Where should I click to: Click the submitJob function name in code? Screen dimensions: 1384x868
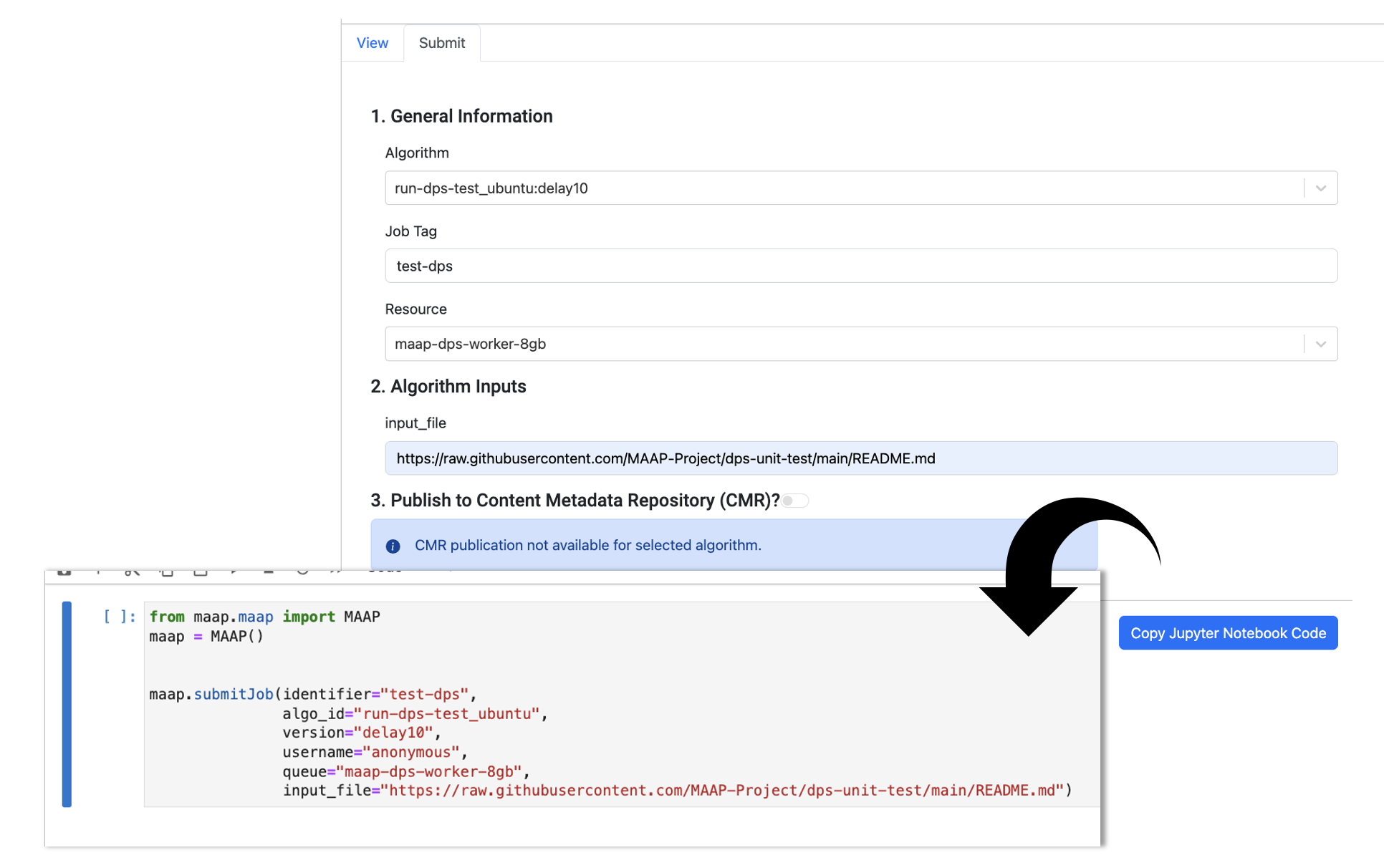234,694
